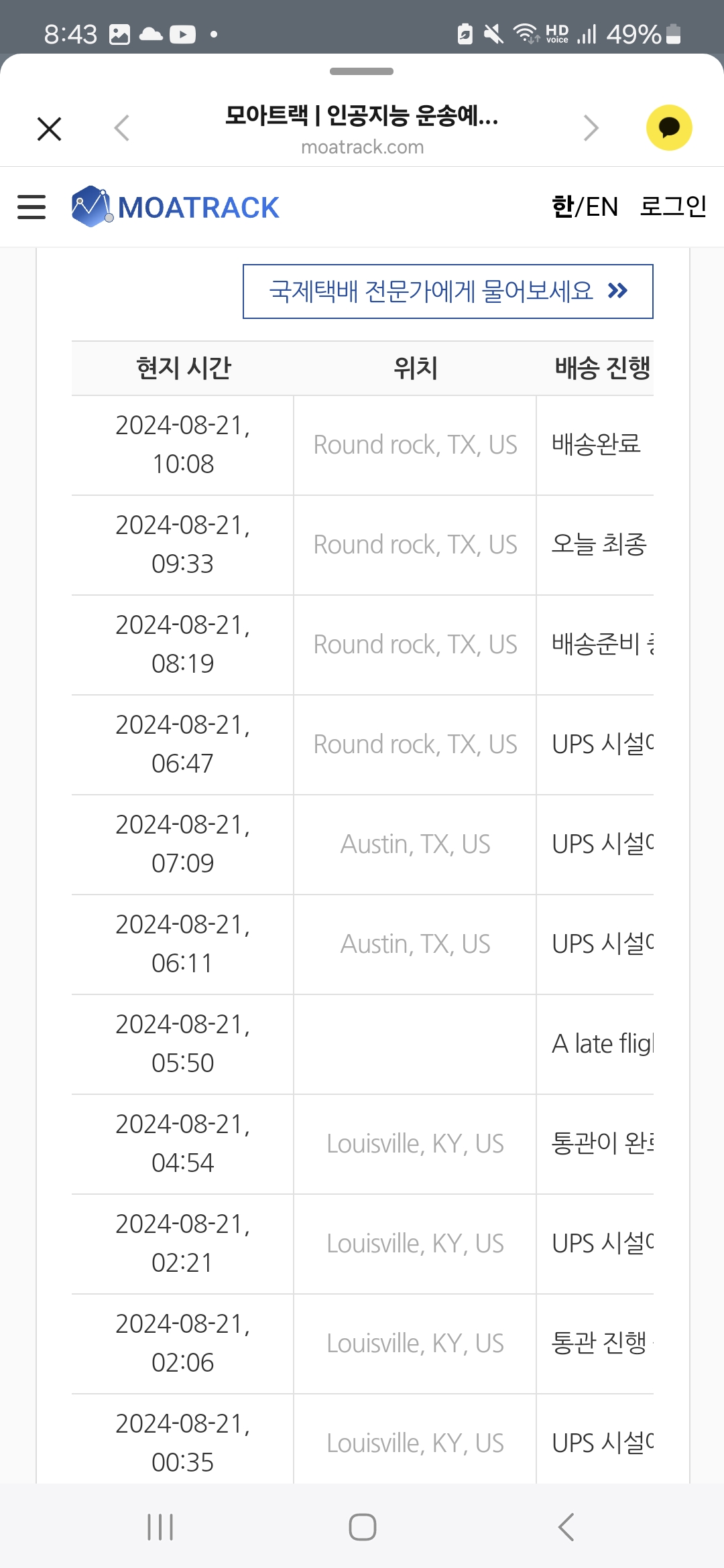Tap the A late flight status entry

pos(601,1044)
